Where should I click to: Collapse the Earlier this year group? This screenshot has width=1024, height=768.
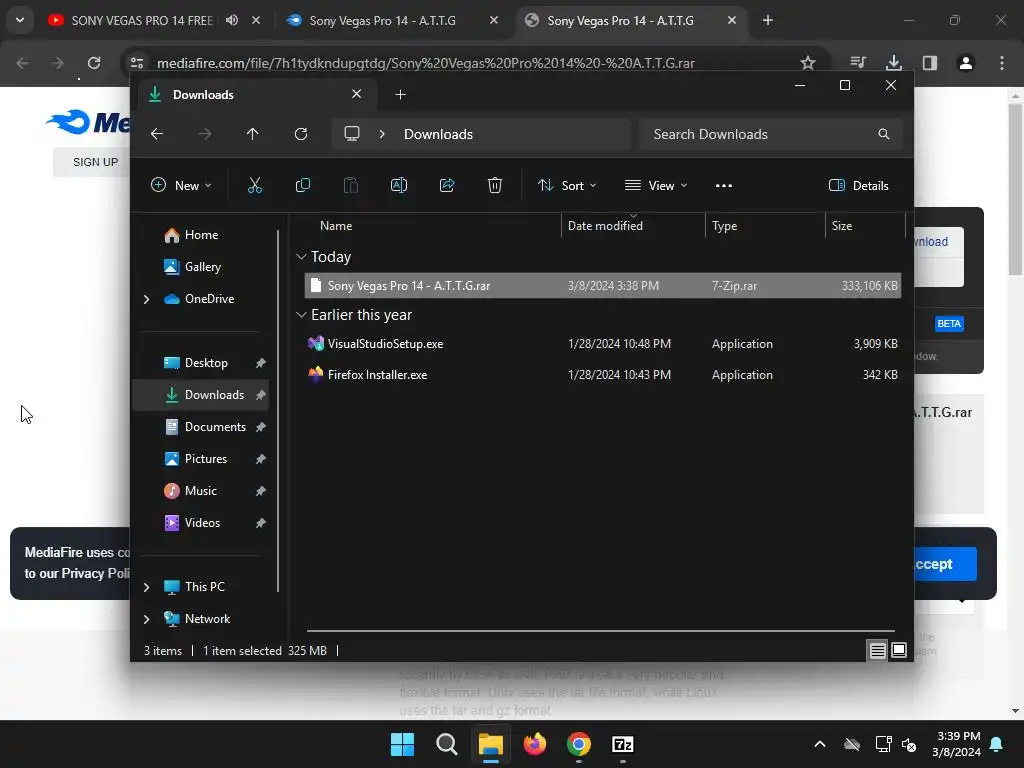[301, 315]
